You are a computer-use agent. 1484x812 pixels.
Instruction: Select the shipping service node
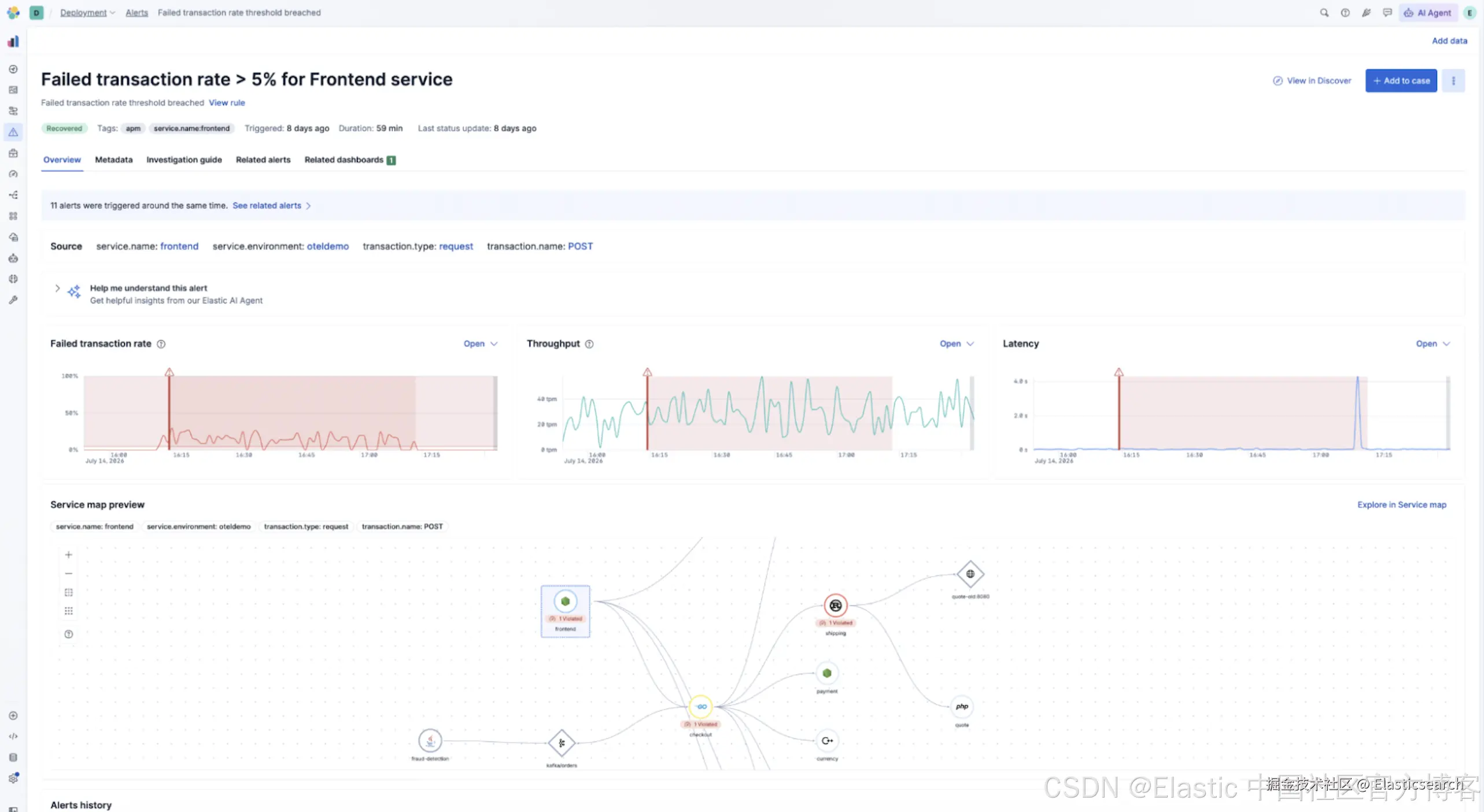tap(835, 606)
